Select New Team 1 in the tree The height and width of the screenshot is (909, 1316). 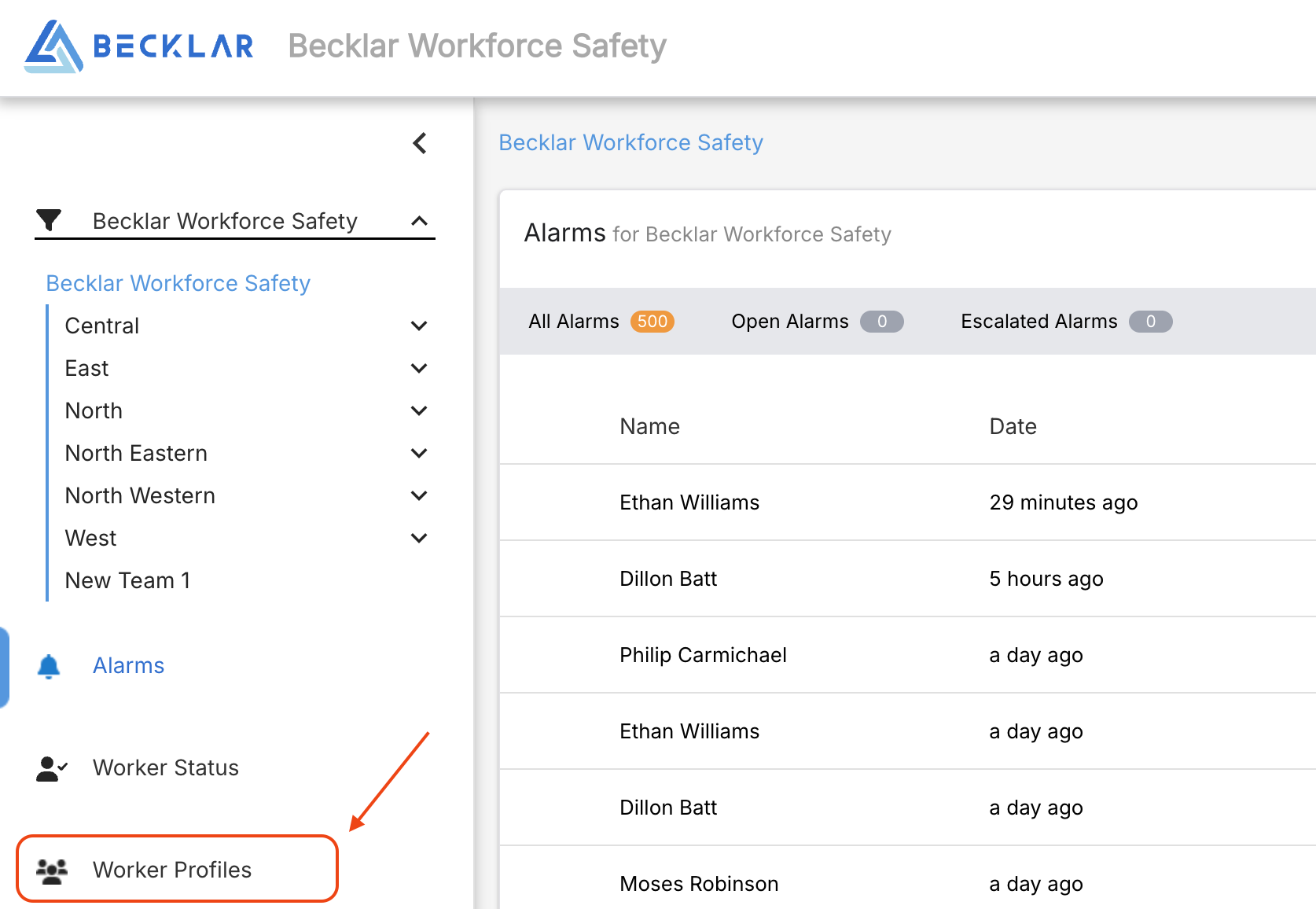click(128, 580)
